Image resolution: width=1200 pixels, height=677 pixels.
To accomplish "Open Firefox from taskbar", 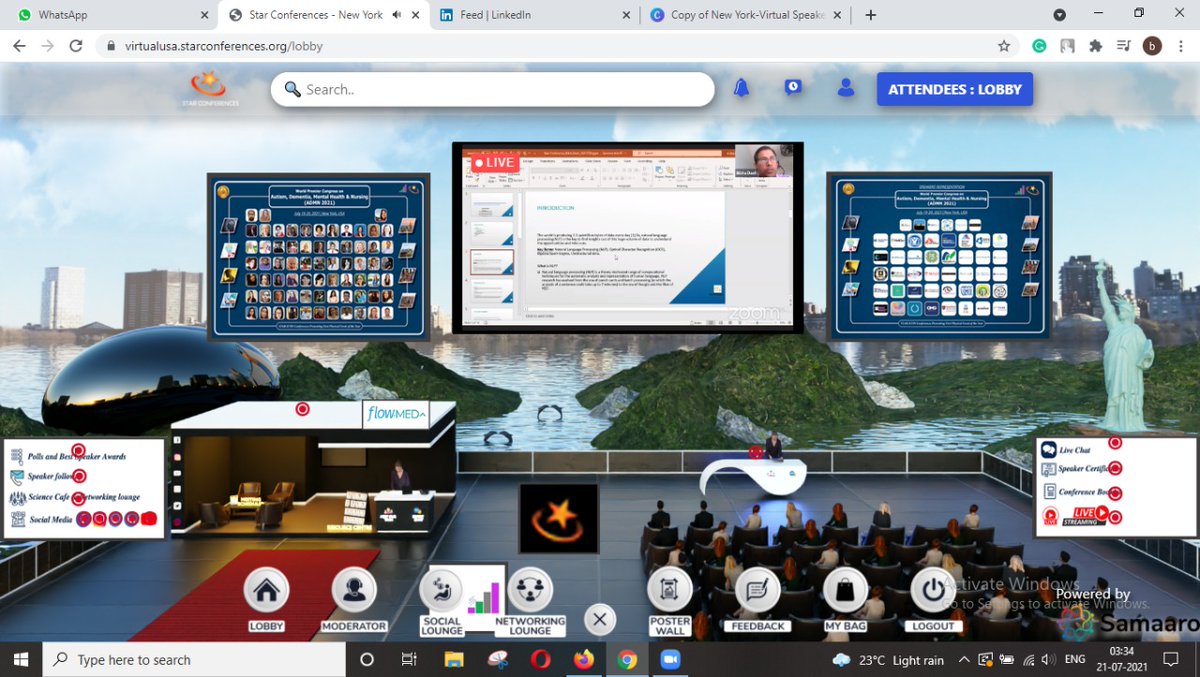I will click(x=583, y=659).
